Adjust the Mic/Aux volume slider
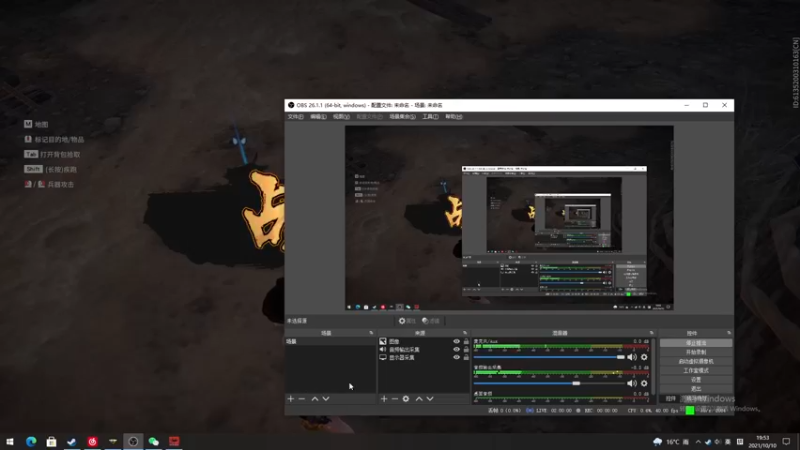The image size is (800, 450). pos(549,357)
